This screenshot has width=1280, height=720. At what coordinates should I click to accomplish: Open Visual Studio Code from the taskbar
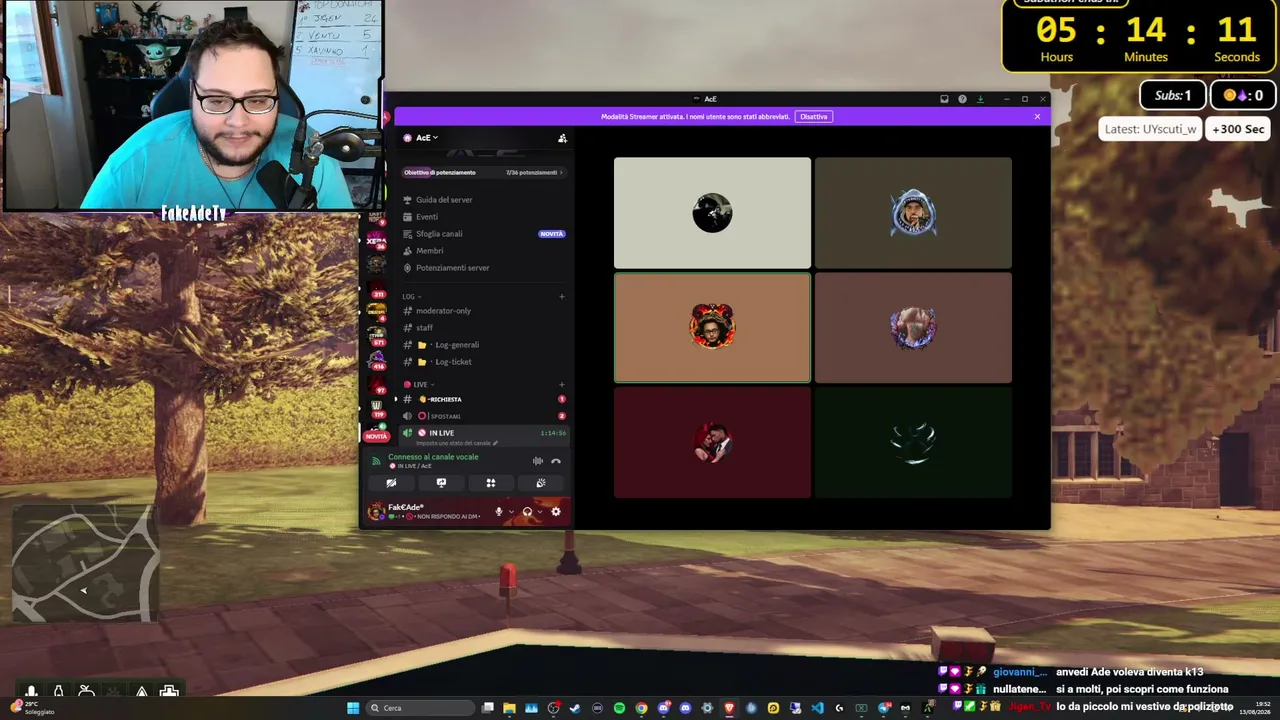pos(817,708)
